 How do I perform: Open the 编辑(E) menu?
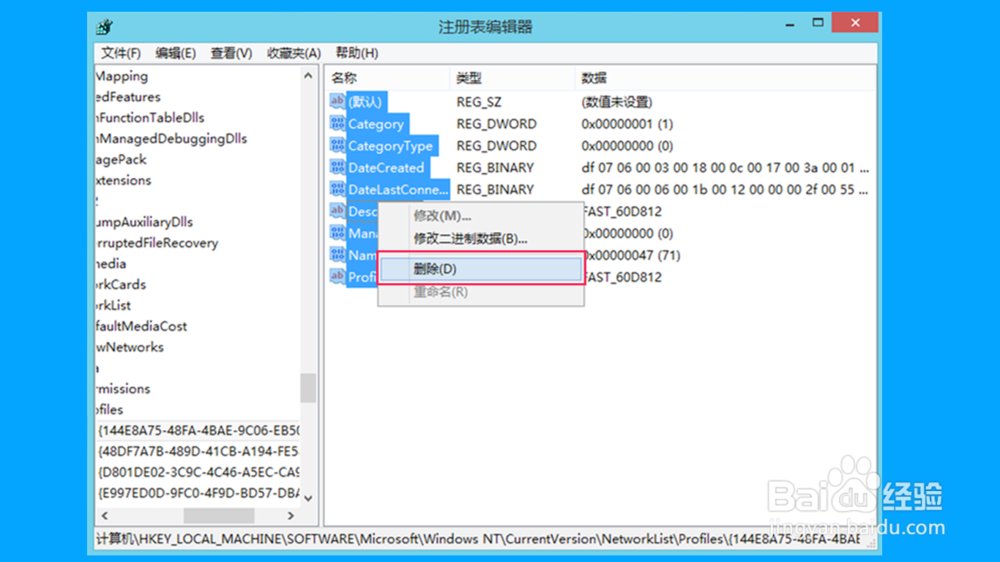(x=175, y=53)
